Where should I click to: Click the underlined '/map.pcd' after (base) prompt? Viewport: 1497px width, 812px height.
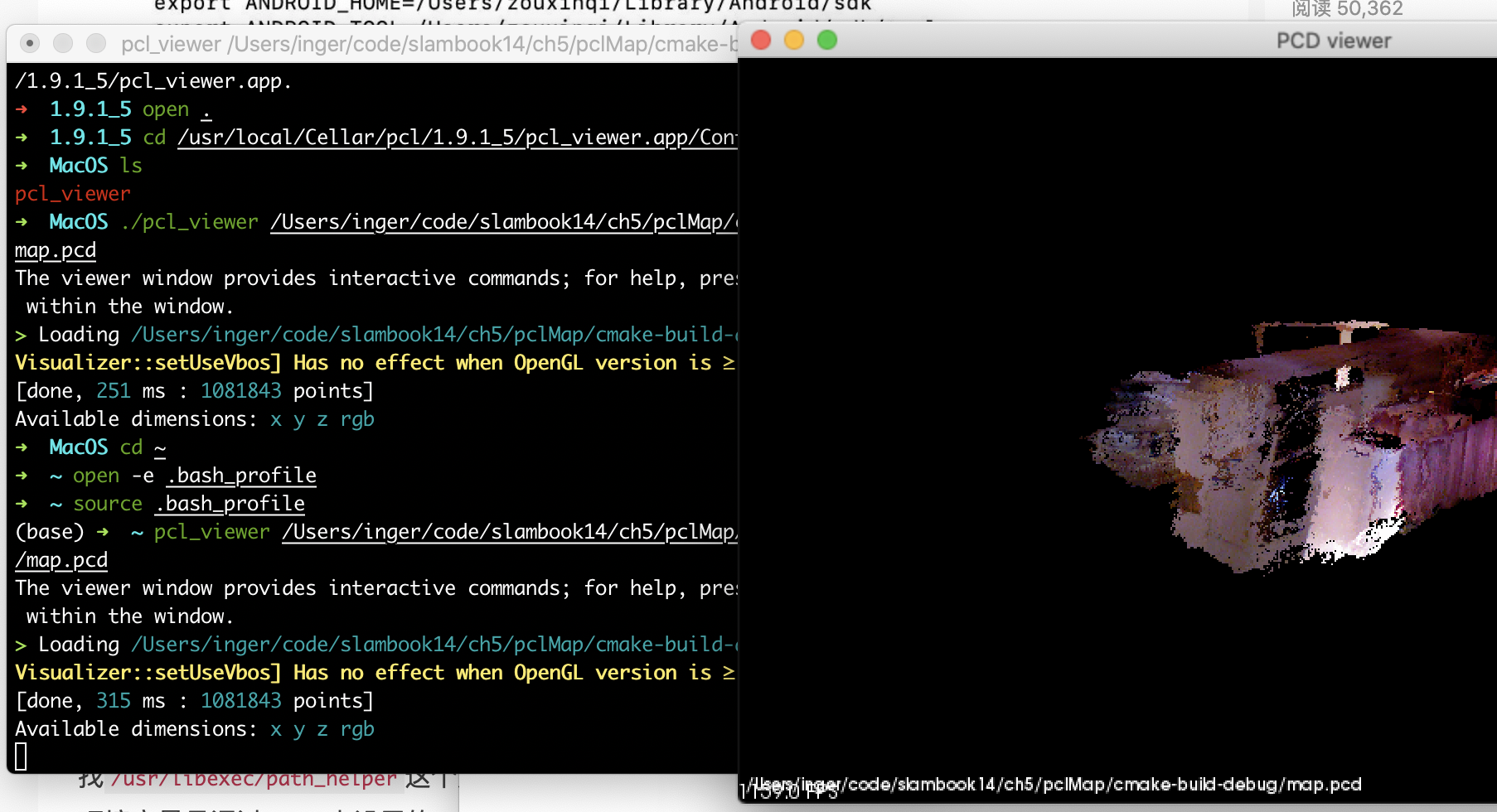pos(61,560)
